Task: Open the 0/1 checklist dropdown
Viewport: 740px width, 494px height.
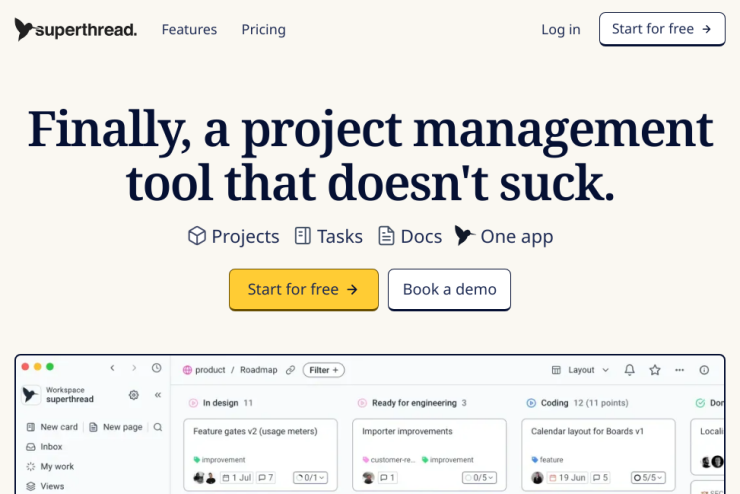Action: coord(310,478)
